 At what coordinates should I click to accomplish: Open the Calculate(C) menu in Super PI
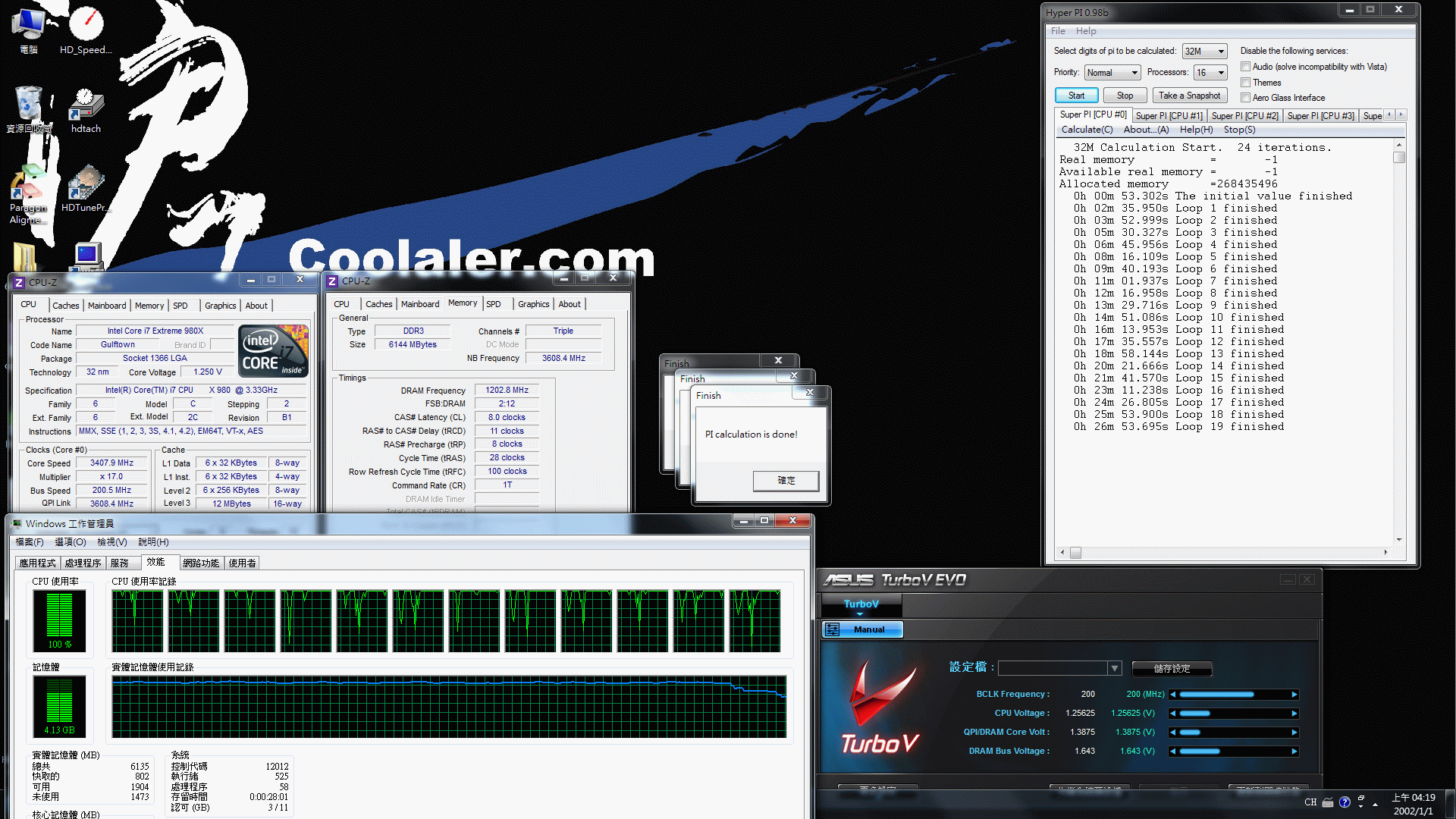coord(1087,130)
